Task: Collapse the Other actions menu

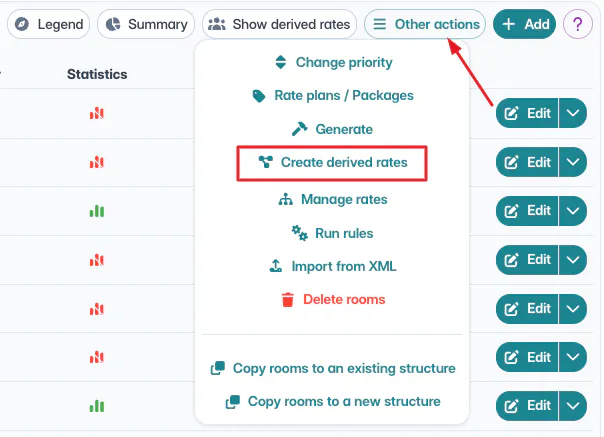Action: [x=425, y=24]
